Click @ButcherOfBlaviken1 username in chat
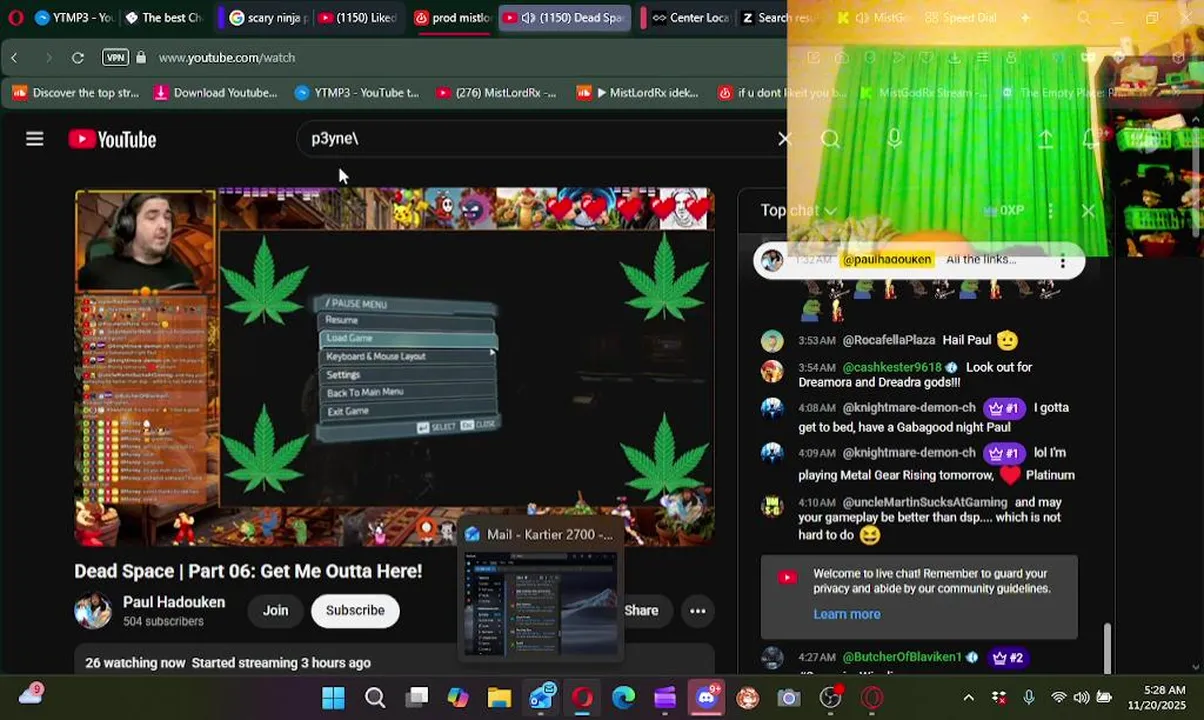Viewport: 1204px width, 720px height. click(902, 657)
